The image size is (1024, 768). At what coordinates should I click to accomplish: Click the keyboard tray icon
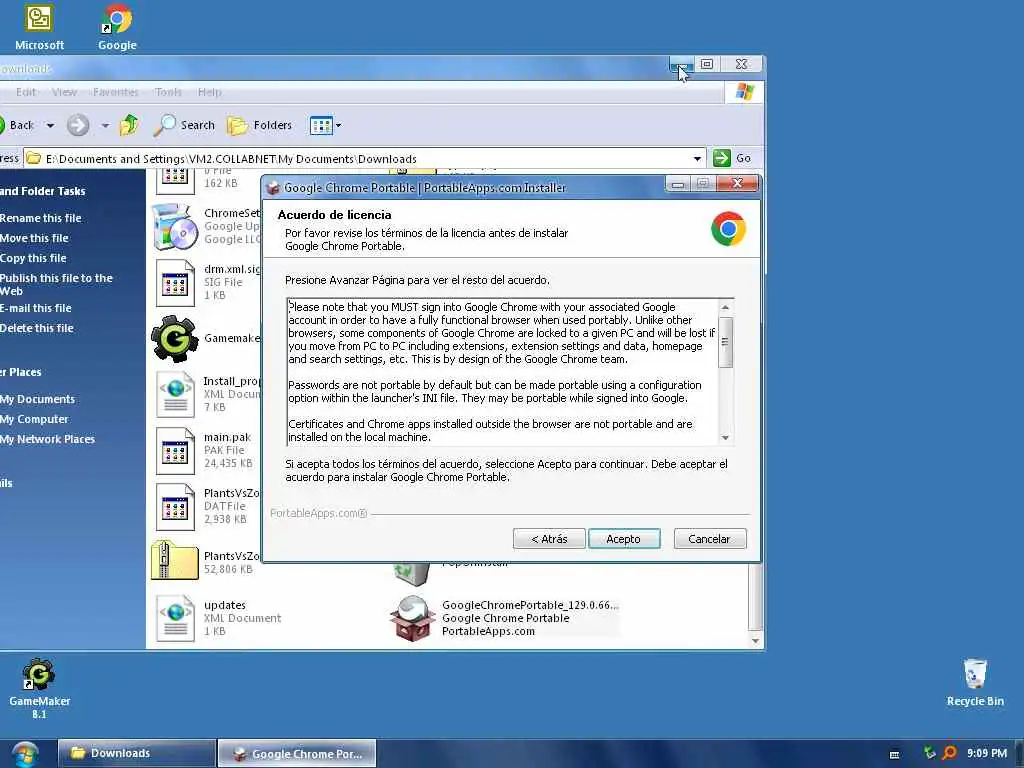pos(895,754)
